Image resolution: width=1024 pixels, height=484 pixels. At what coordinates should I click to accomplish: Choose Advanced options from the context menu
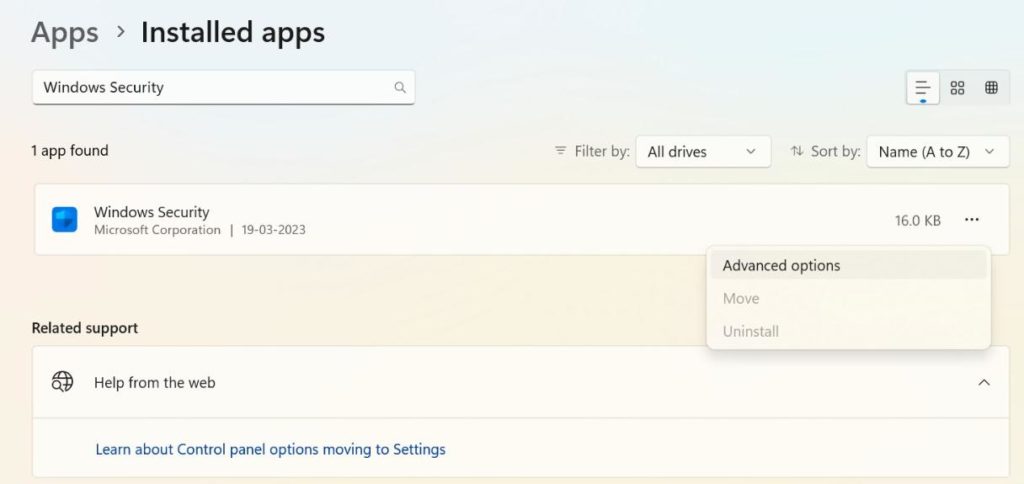[781, 266]
